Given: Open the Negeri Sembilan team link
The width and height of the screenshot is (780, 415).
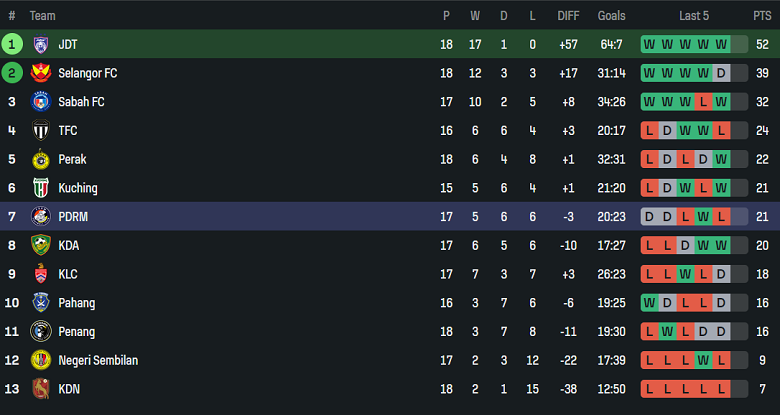Looking at the screenshot, I should click(x=98, y=360).
